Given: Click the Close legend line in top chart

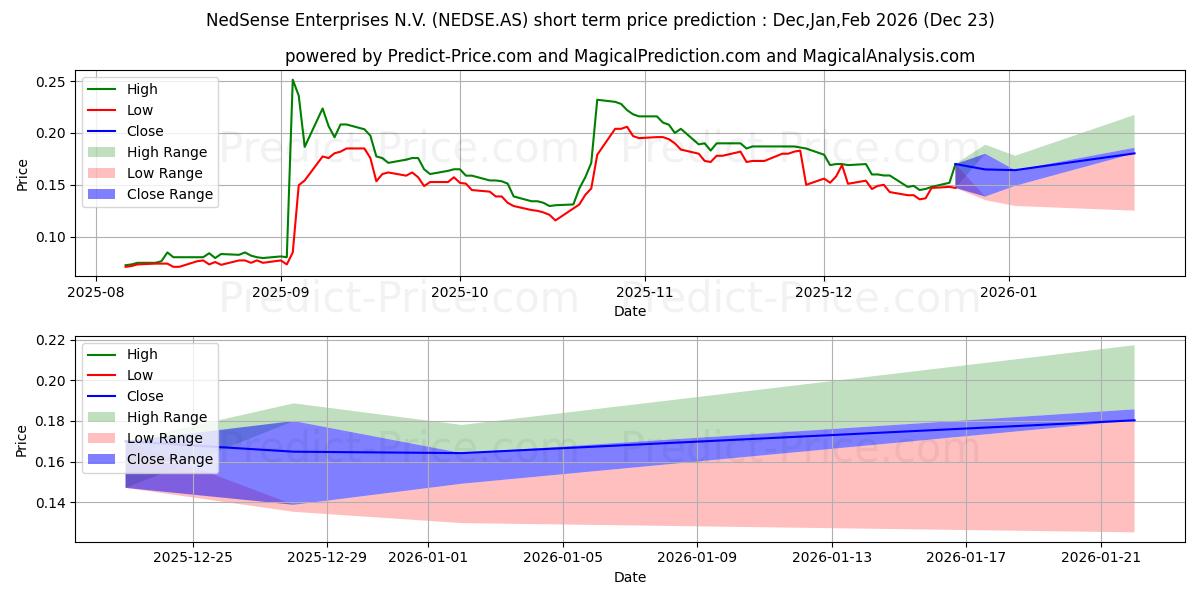Looking at the screenshot, I should pyautogui.click(x=104, y=131).
